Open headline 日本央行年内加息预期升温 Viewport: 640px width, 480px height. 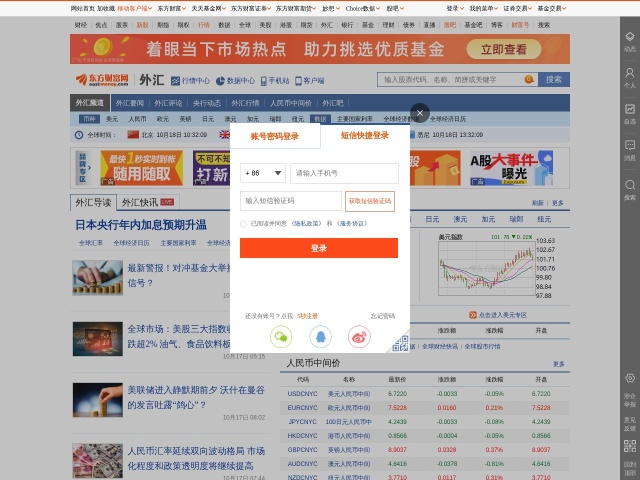141,225
